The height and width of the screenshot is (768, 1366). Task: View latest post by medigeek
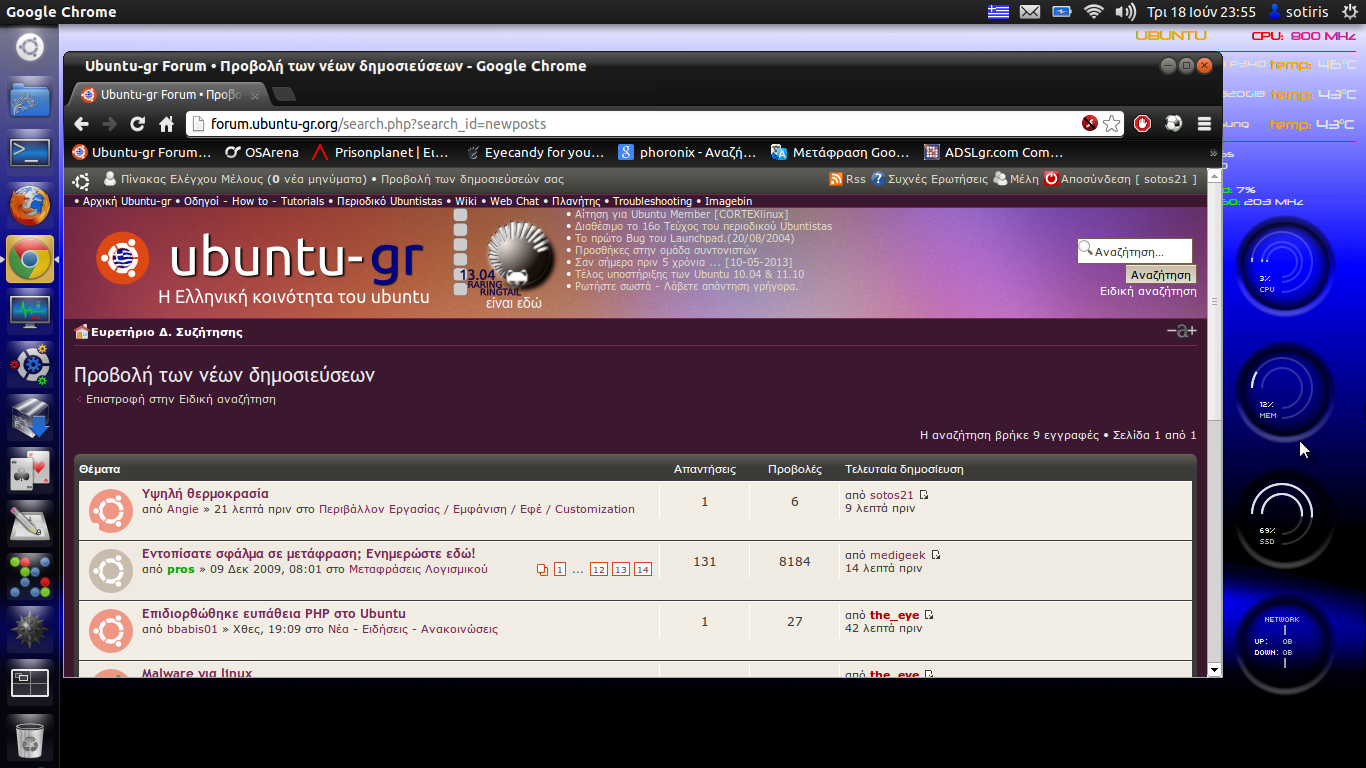(x=936, y=555)
